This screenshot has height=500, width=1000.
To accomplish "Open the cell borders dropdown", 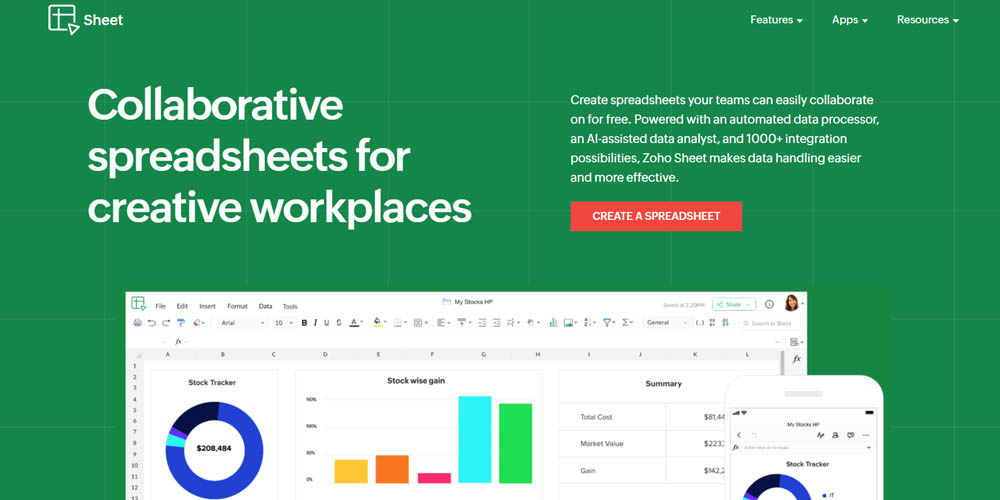I will (400, 323).
